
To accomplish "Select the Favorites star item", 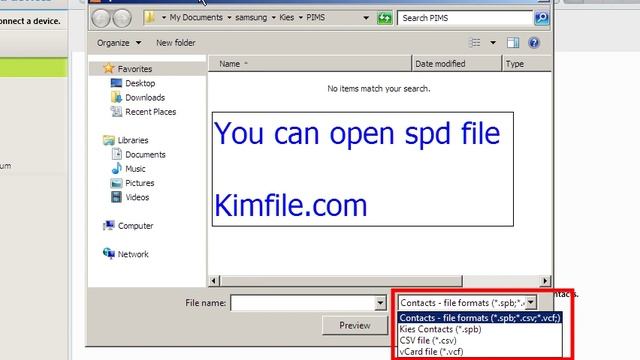I will [127, 69].
